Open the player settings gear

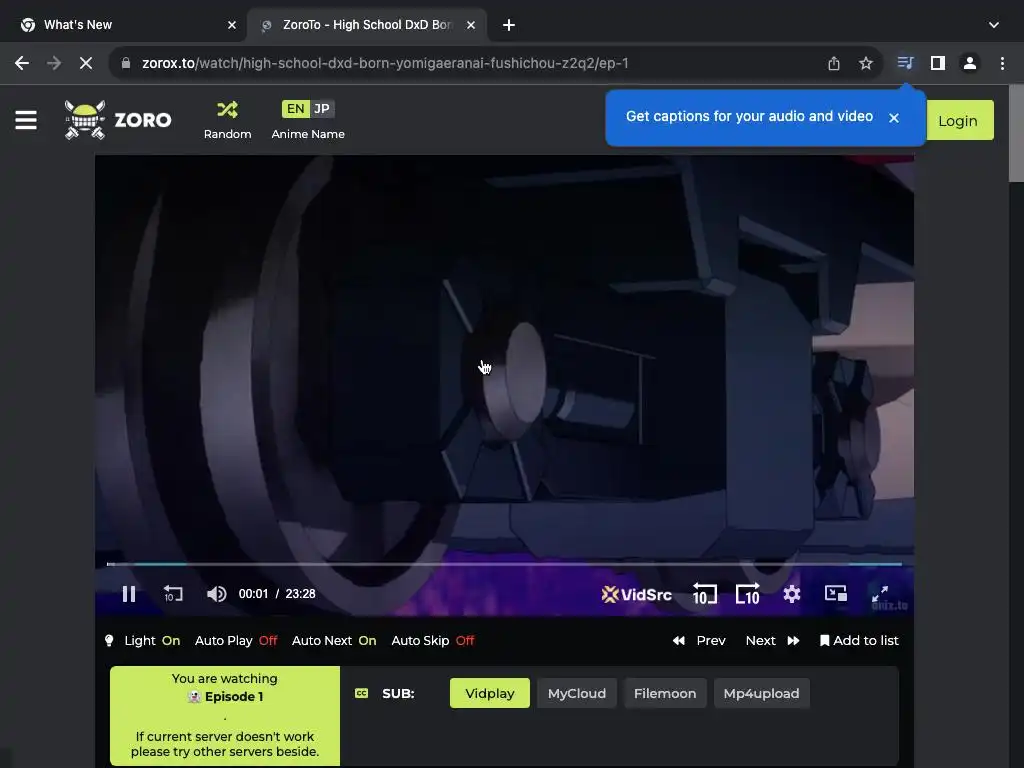792,594
